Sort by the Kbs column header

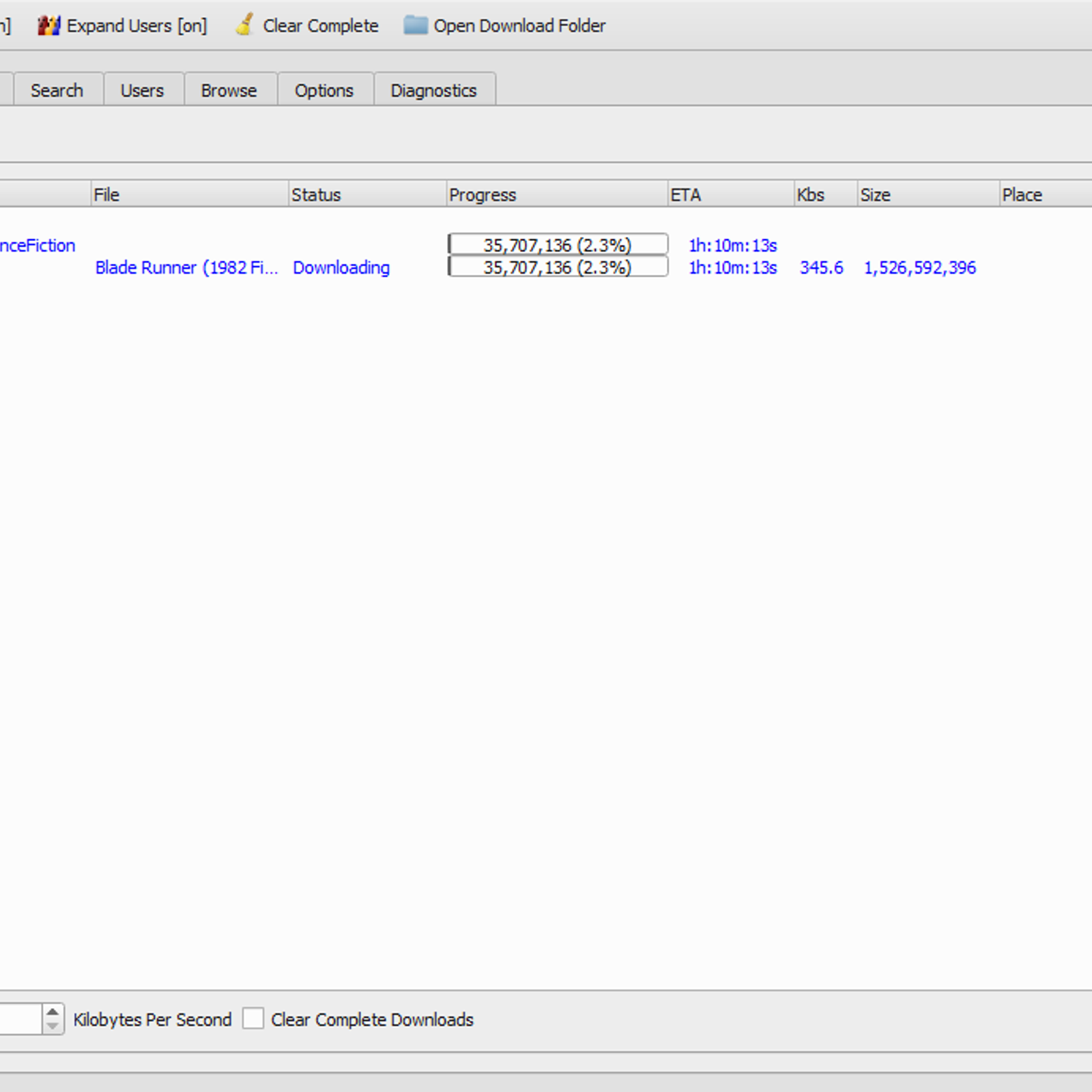(x=826, y=195)
